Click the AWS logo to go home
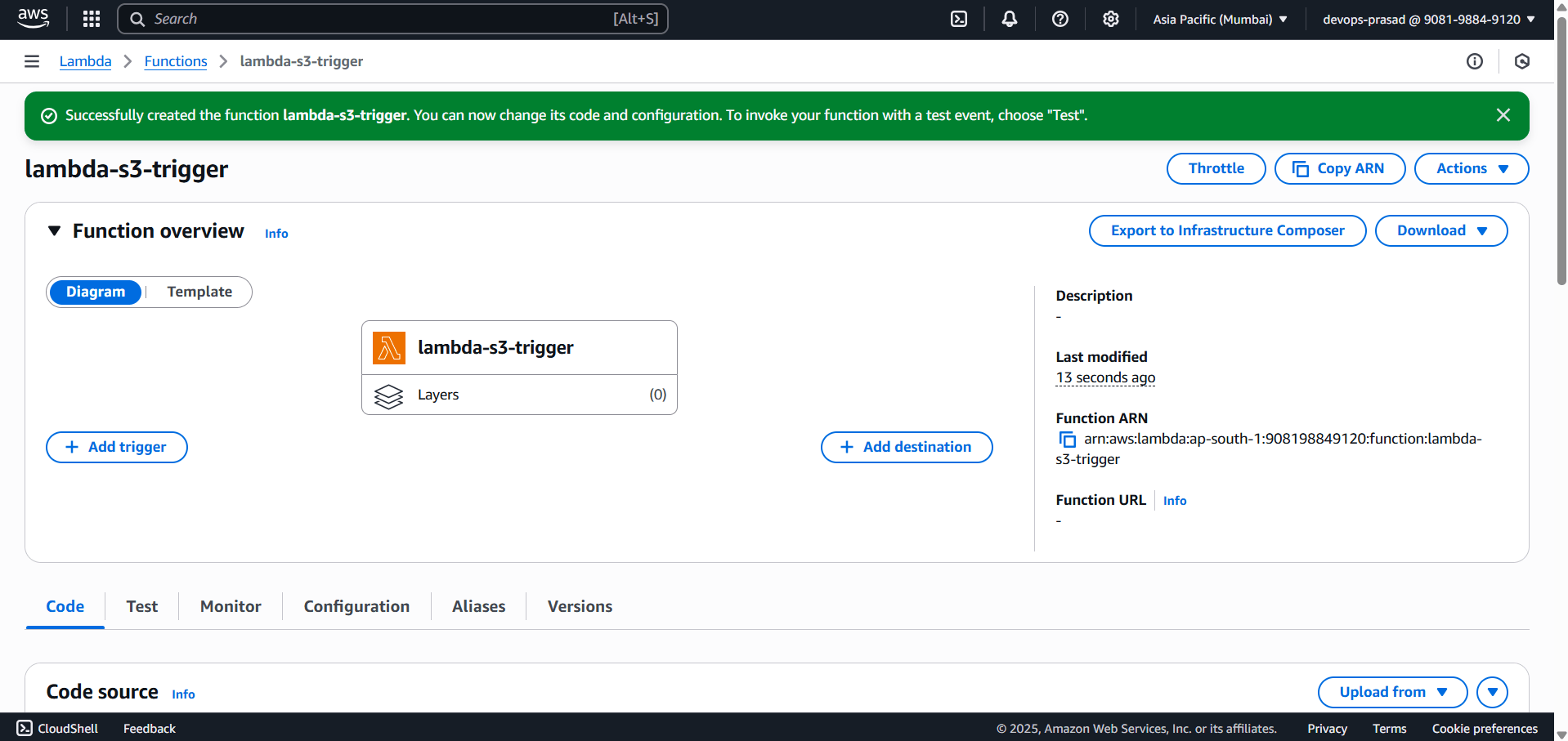The height and width of the screenshot is (741, 1568). 33,18
